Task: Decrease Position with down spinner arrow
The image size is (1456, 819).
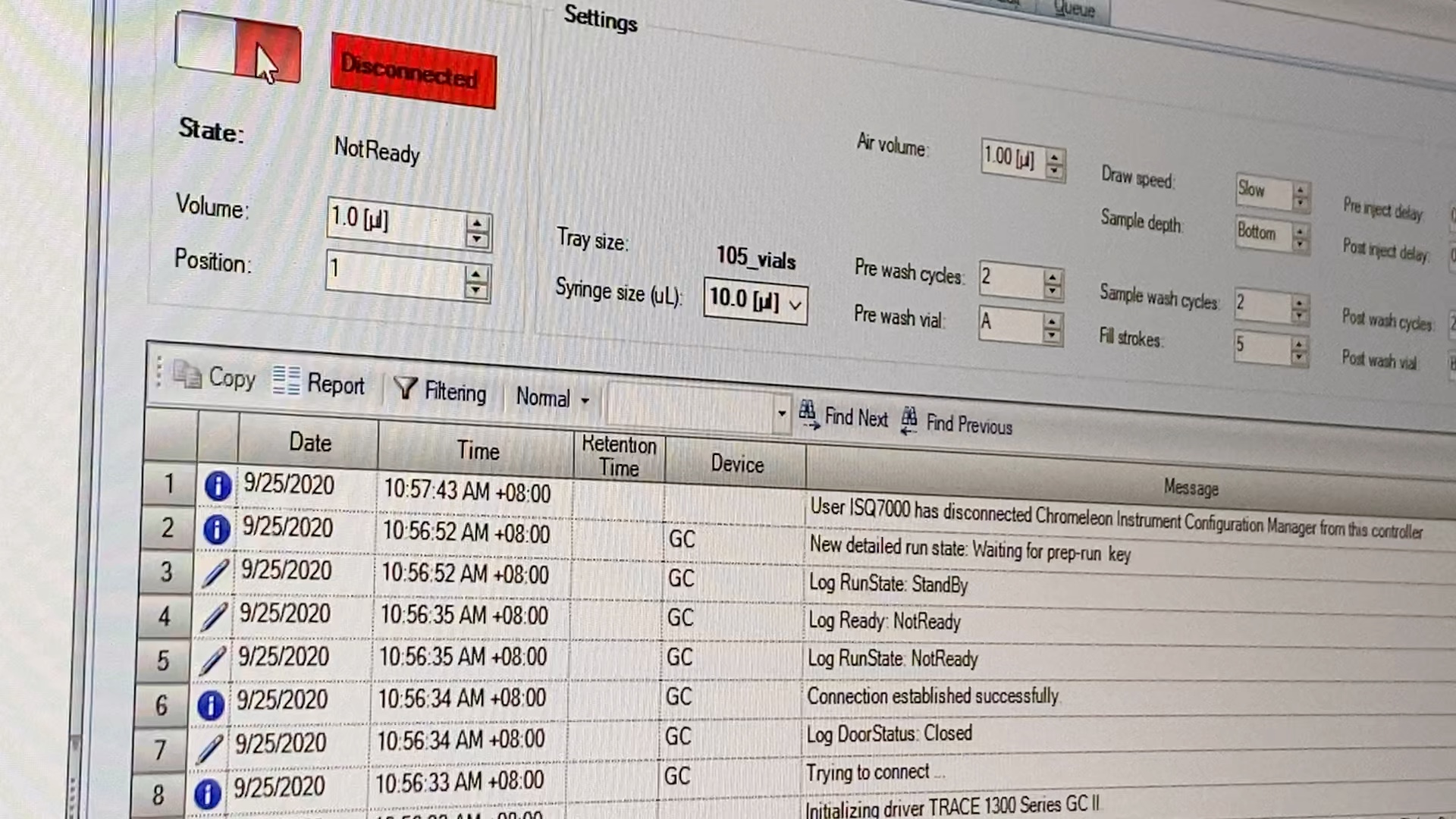Action: (x=476, y=292)
